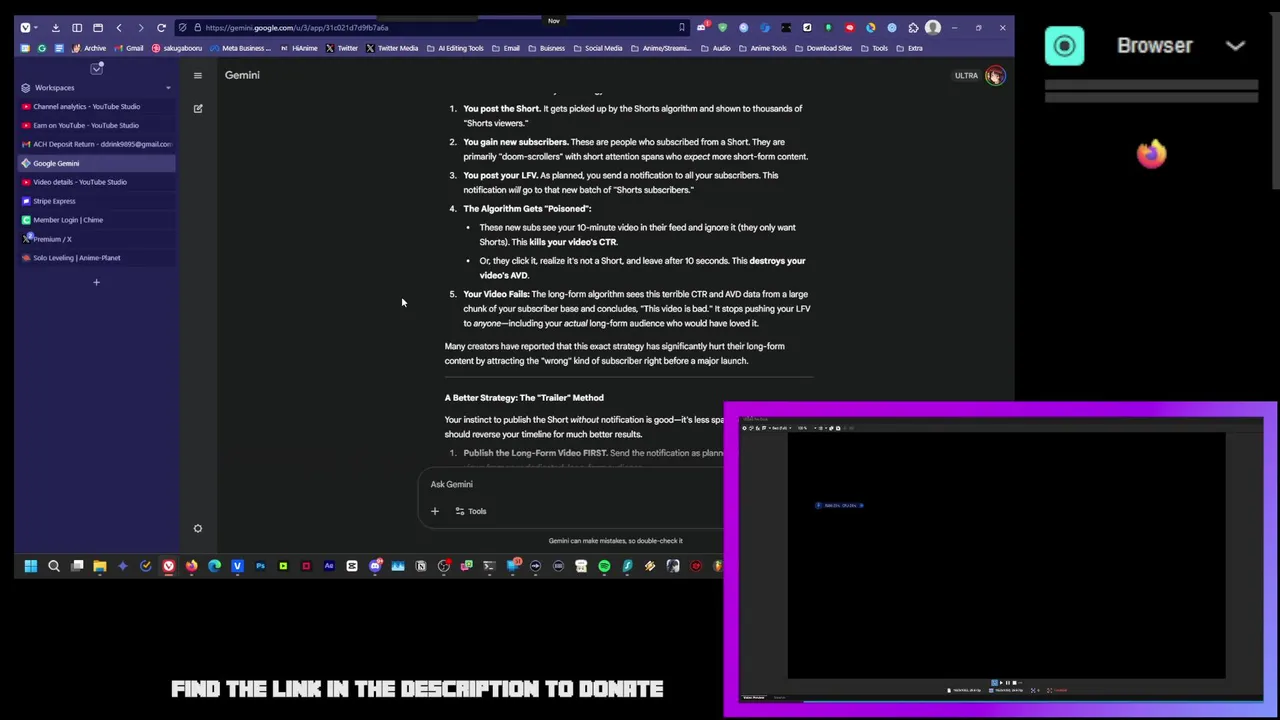1280x720 pixels.
Task: Open the Vivaldi menu icon
Action: [x=25, y=28]
